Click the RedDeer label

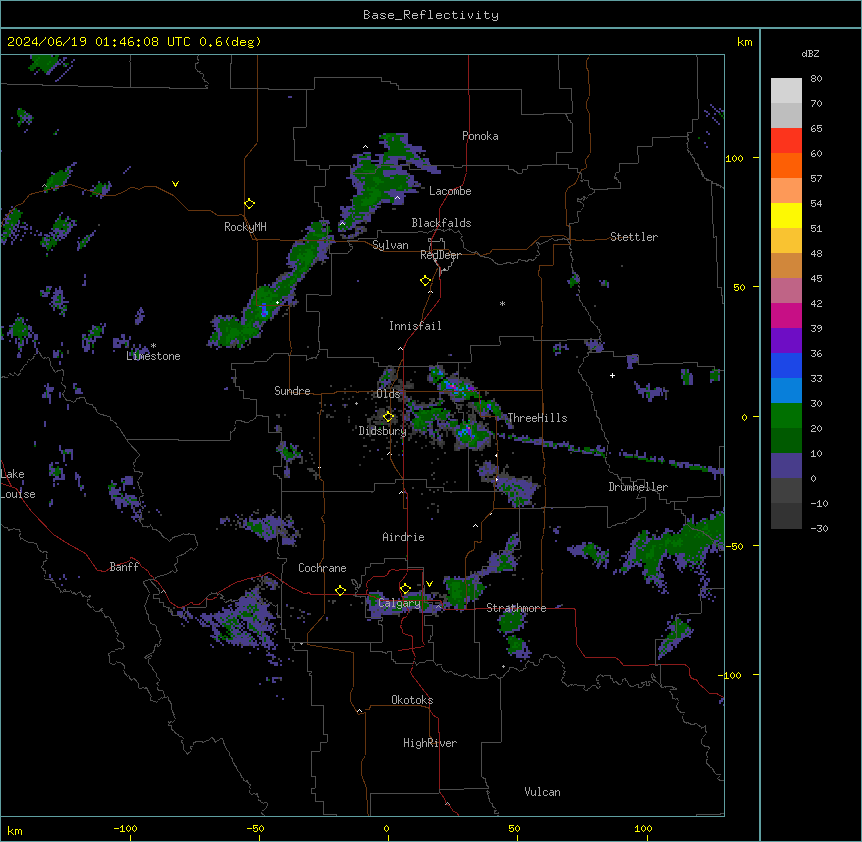(x=440, y=255)
